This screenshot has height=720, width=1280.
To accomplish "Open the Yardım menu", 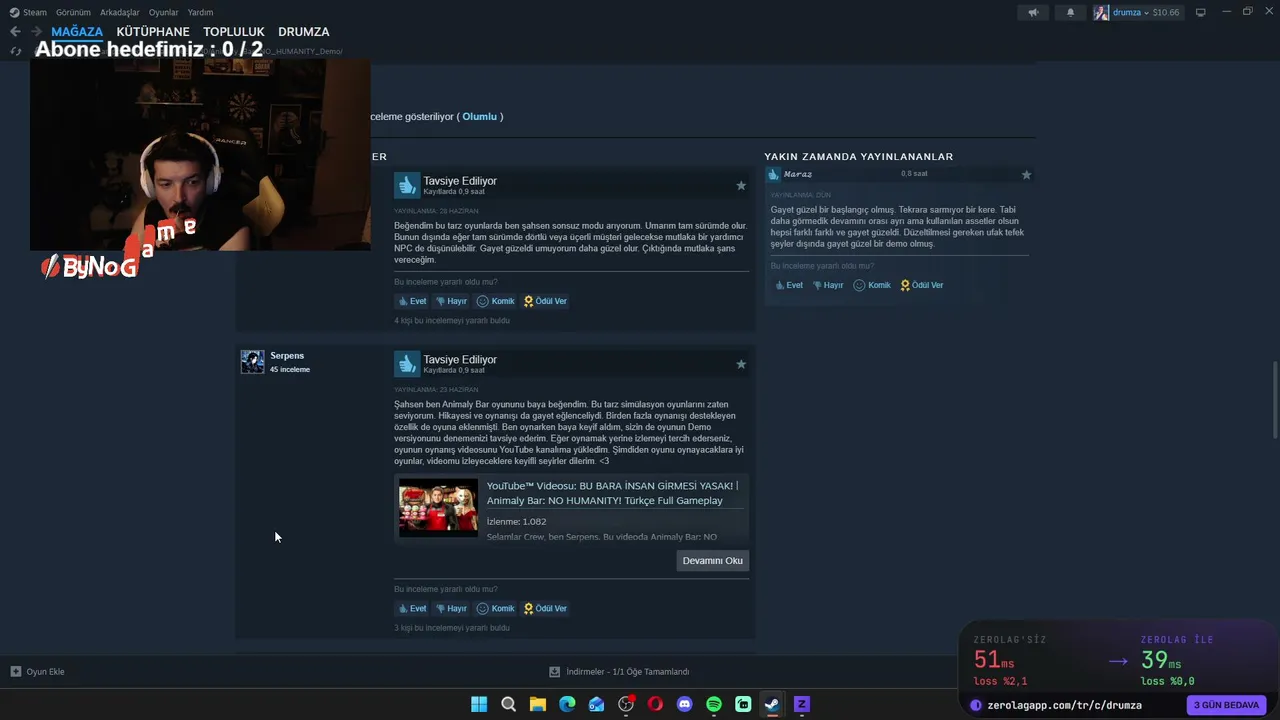I will 200,12.
